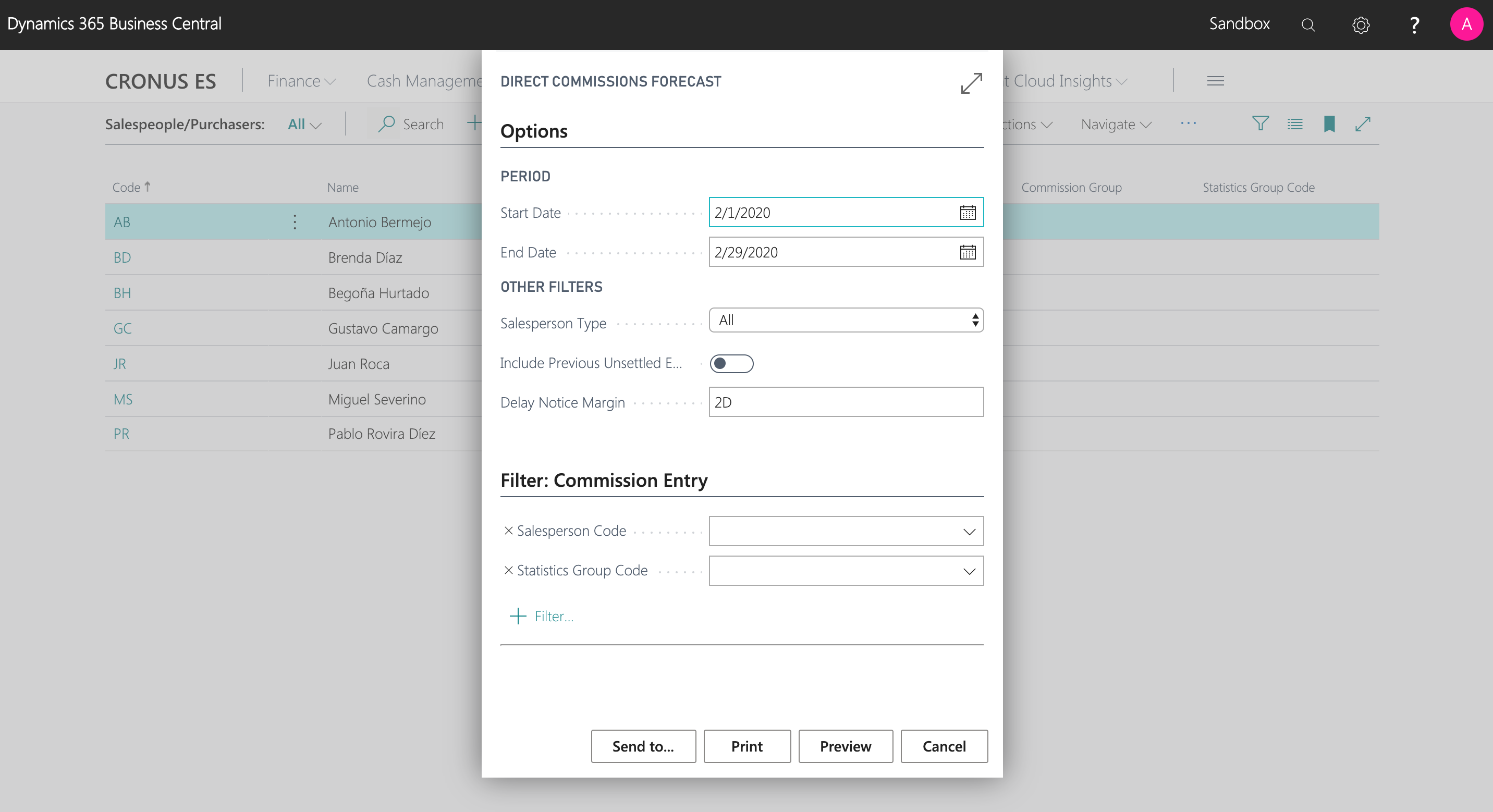1493x812 pixels.
Task: Sort by the Code column header
Action: click(x=131, y=187)
